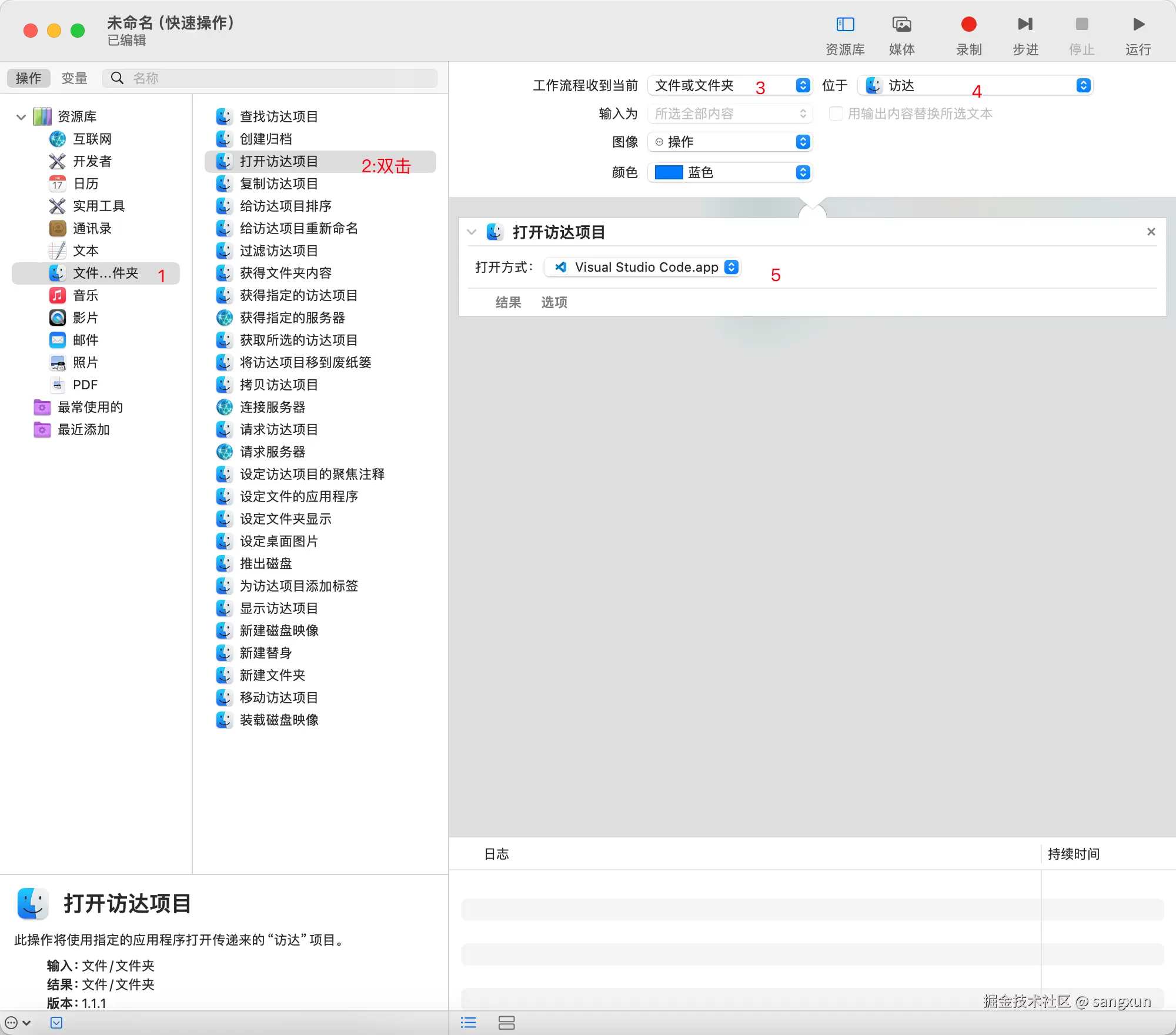1176x1035 pixels.
Task: Open the 文件或文件夹 input type dropdown
Action: pos(729,86)
